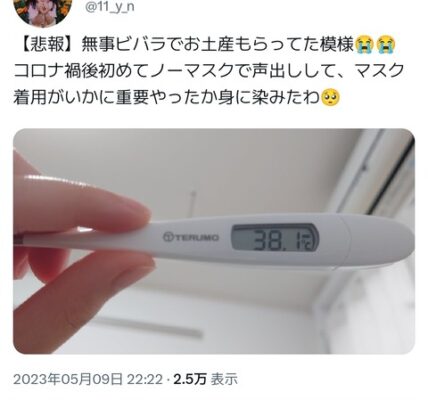Click the TERUMO logo on thermometer
428x400 pixels.
[x=191, y=237]
